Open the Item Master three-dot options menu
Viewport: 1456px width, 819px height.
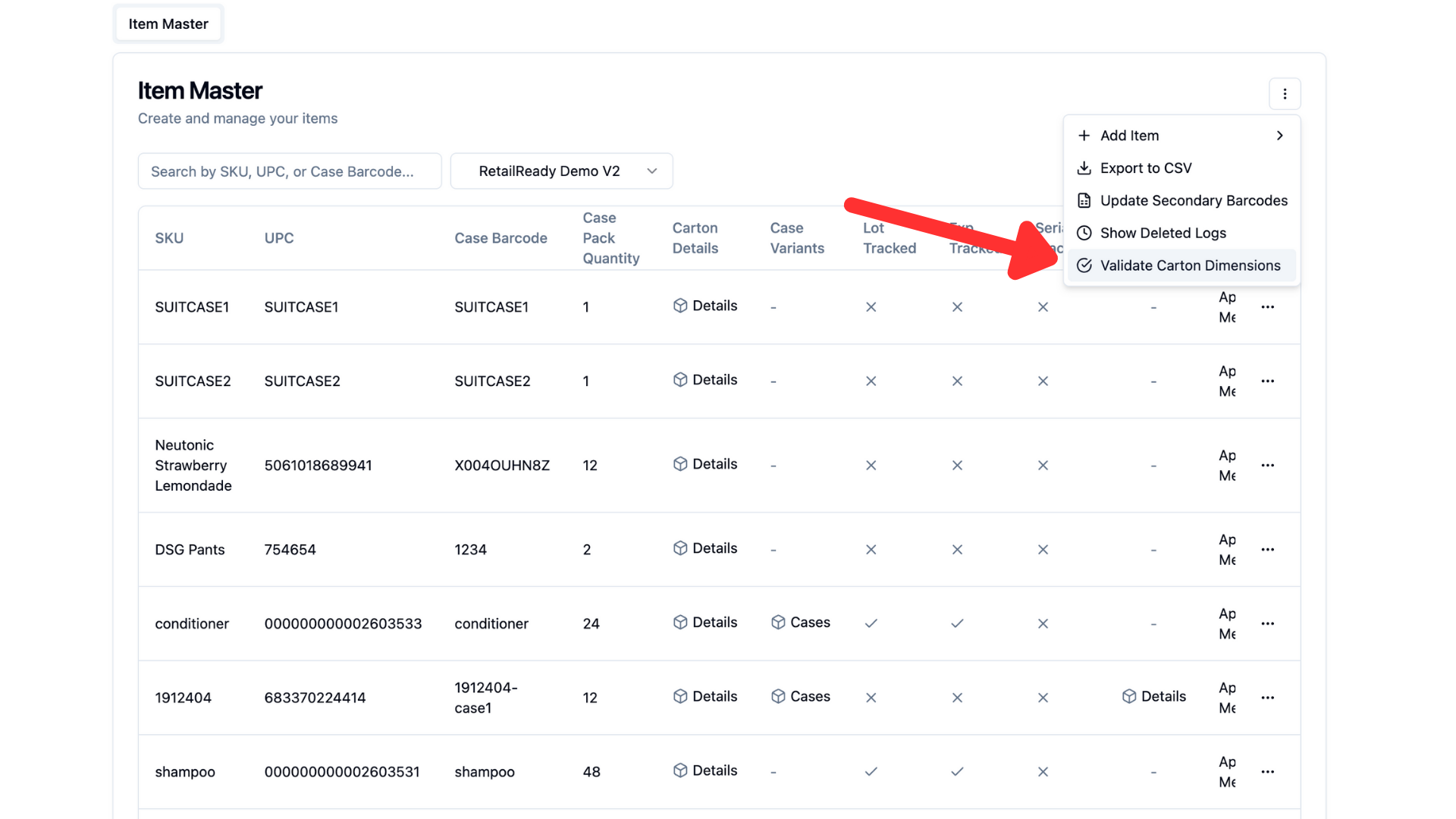1285,94
